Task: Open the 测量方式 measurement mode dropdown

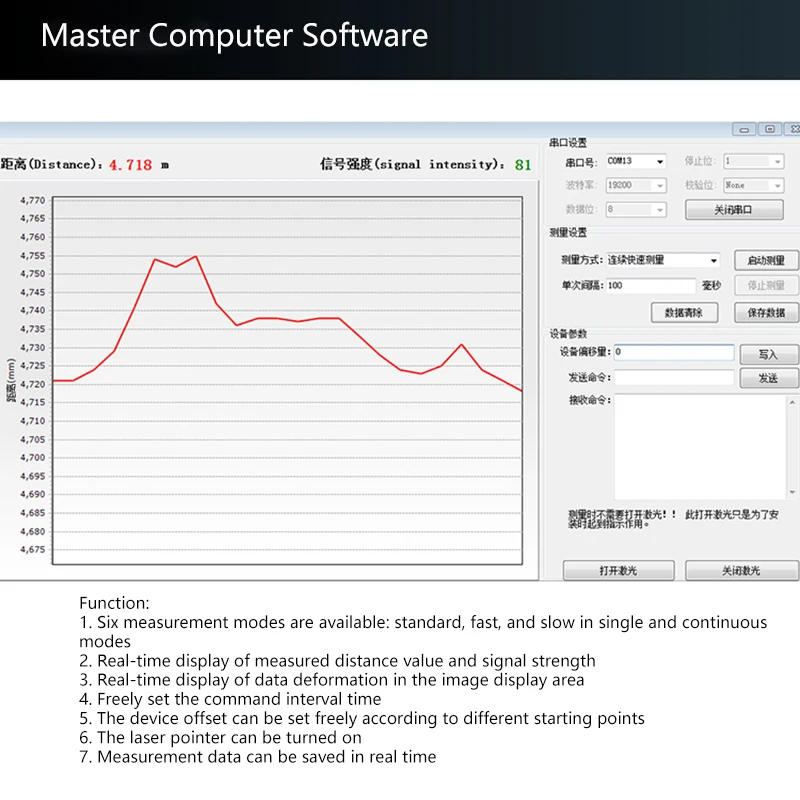Action: click(663, 260)
